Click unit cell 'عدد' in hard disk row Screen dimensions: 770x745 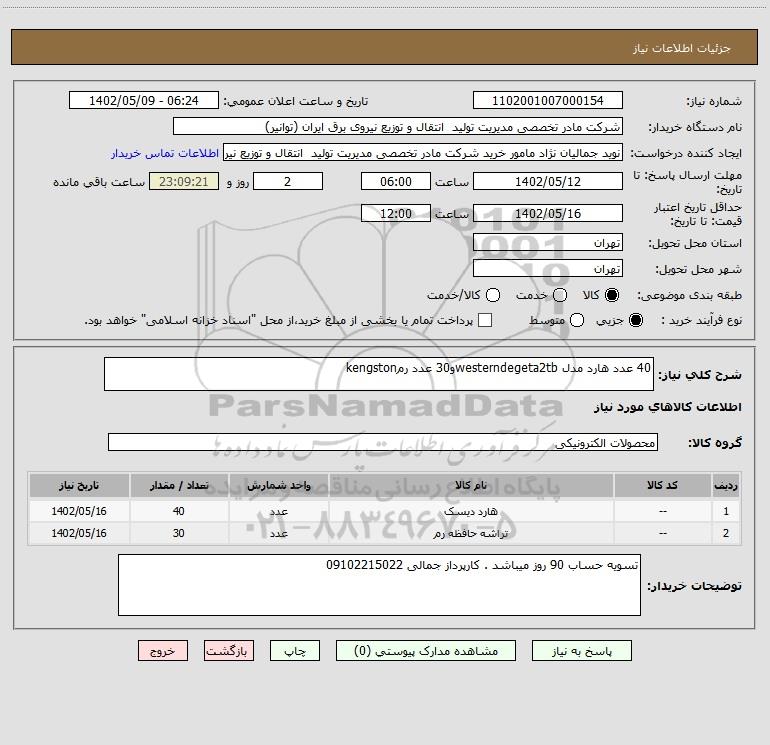278,511
